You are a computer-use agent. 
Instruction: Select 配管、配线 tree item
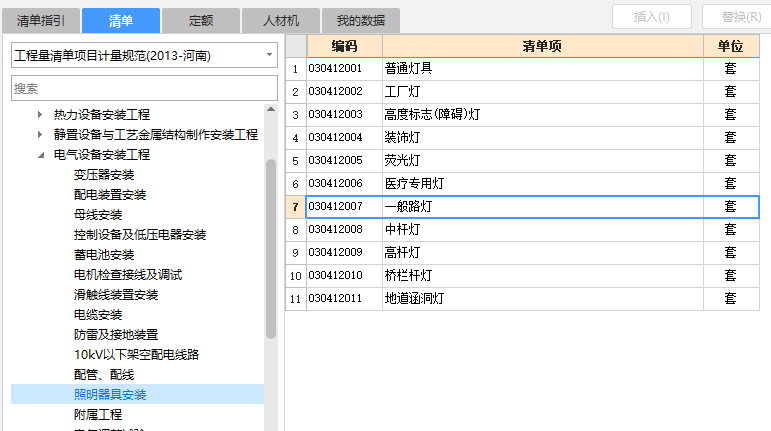(104, 374)
